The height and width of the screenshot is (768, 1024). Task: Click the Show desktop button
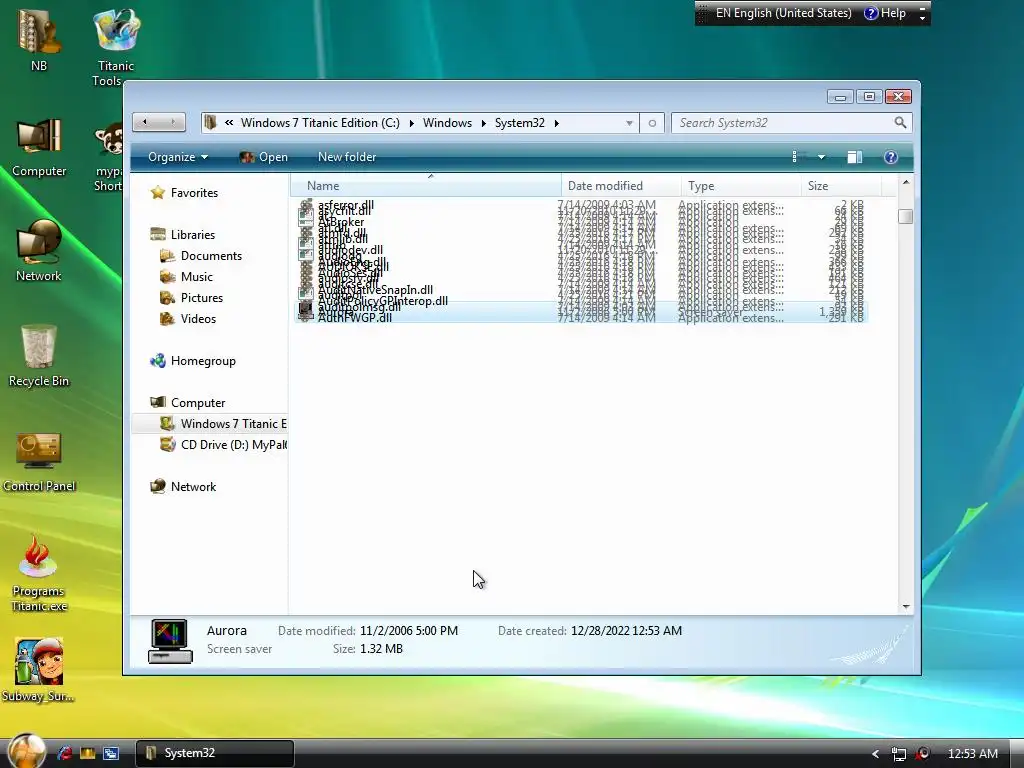tap(1017, 754)
